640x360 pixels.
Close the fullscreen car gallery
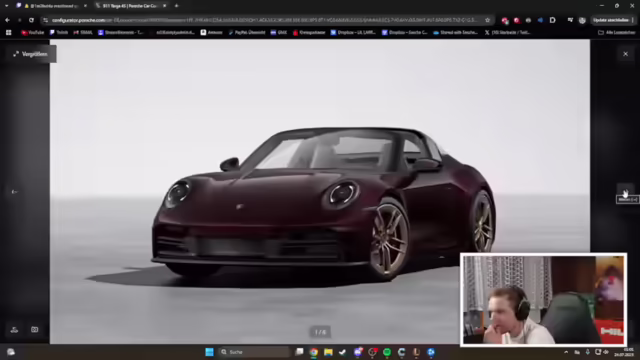(625, 54)
